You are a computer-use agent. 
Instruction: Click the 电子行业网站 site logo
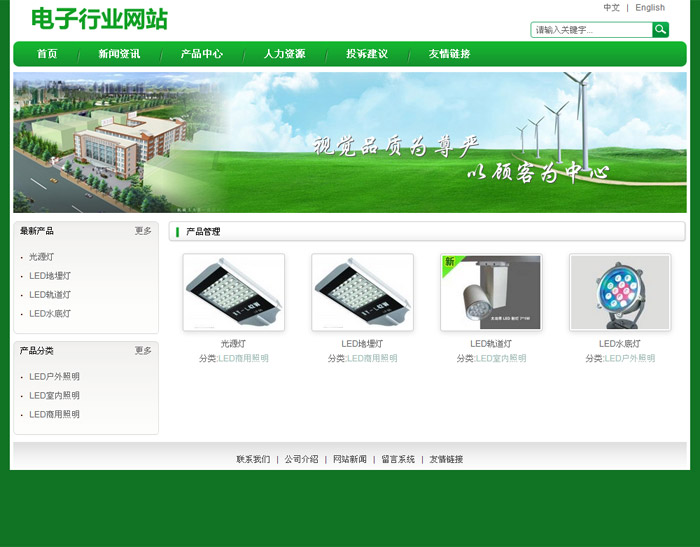[99, 19]
